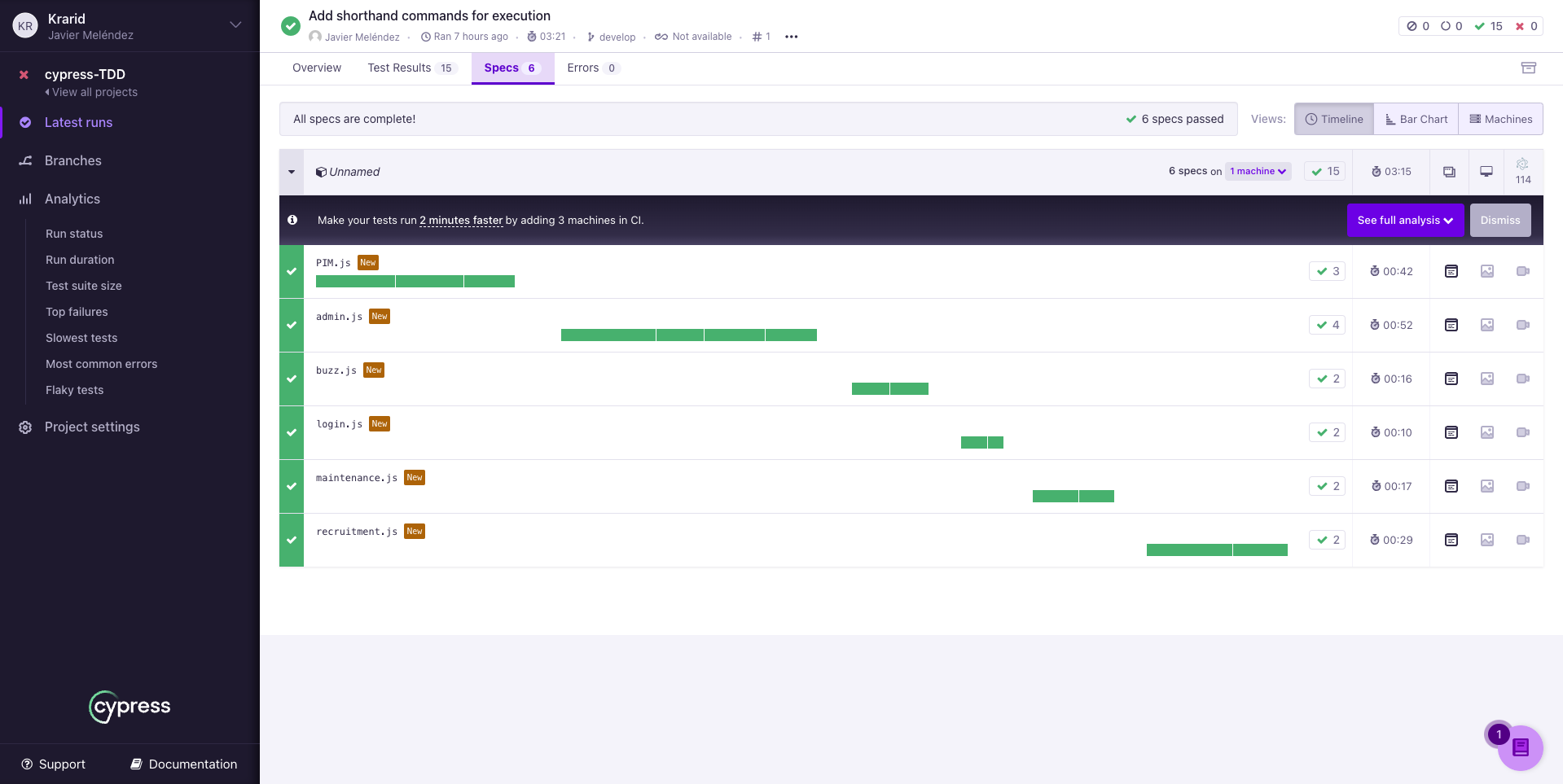The width and height of the screenshot is (1563, 784).
Task: Click the info icon in the banner
Action: [292, 220]
